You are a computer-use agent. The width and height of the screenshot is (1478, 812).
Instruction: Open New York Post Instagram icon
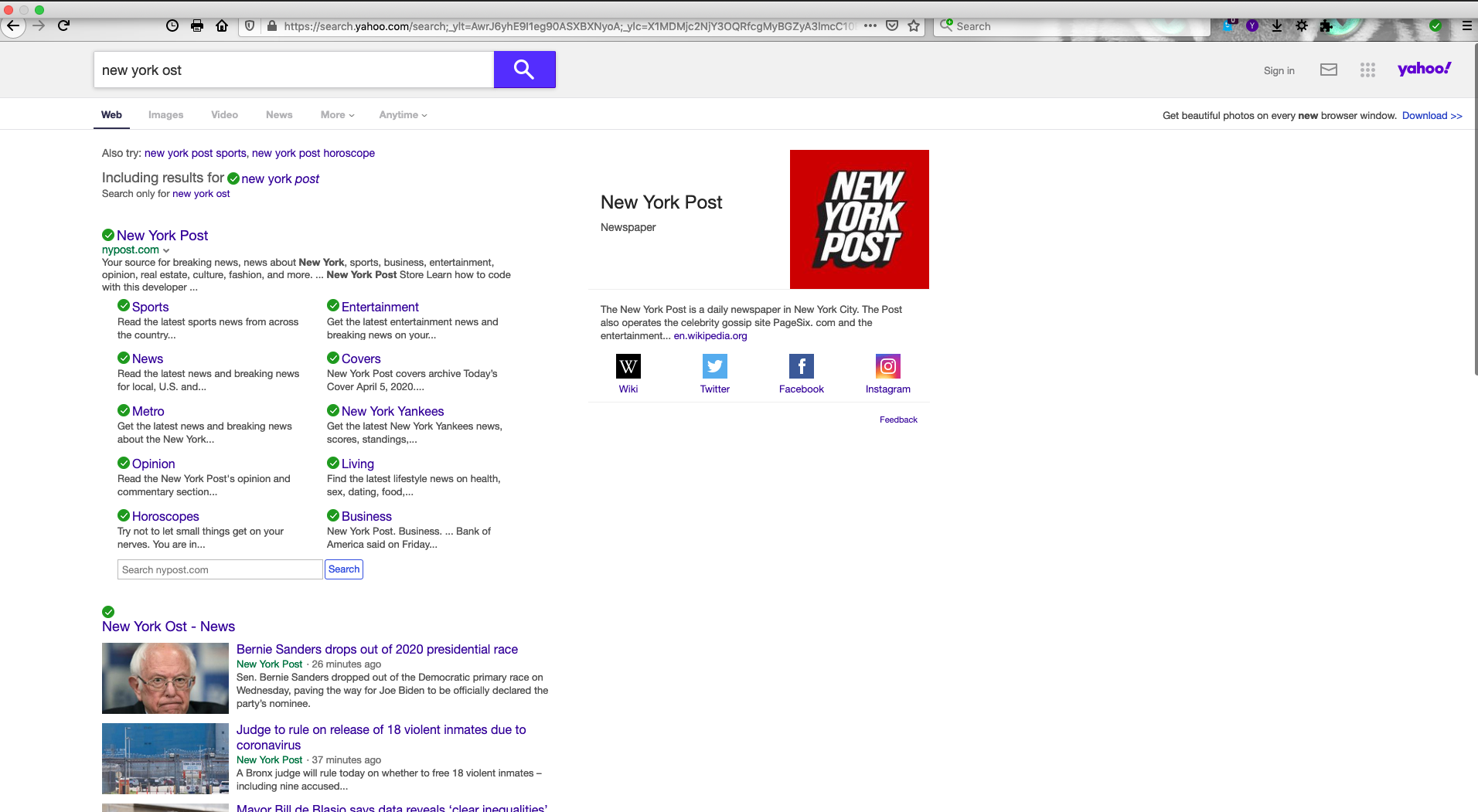tap(888, 366)
